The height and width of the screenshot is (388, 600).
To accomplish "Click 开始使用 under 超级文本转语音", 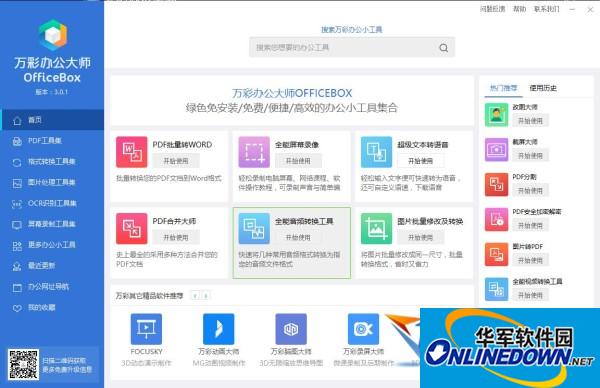I will point(421,161).
